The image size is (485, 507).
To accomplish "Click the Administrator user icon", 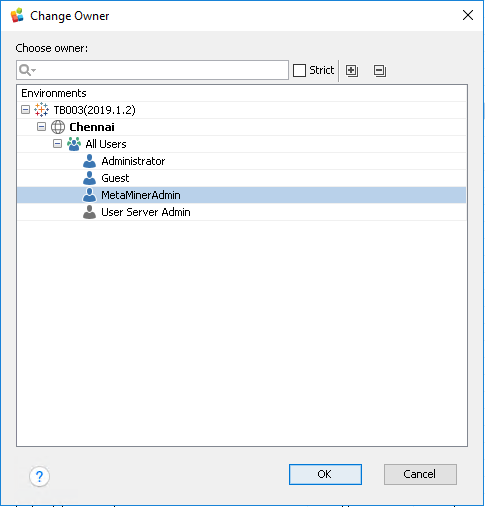I will (x=89, y=161).
